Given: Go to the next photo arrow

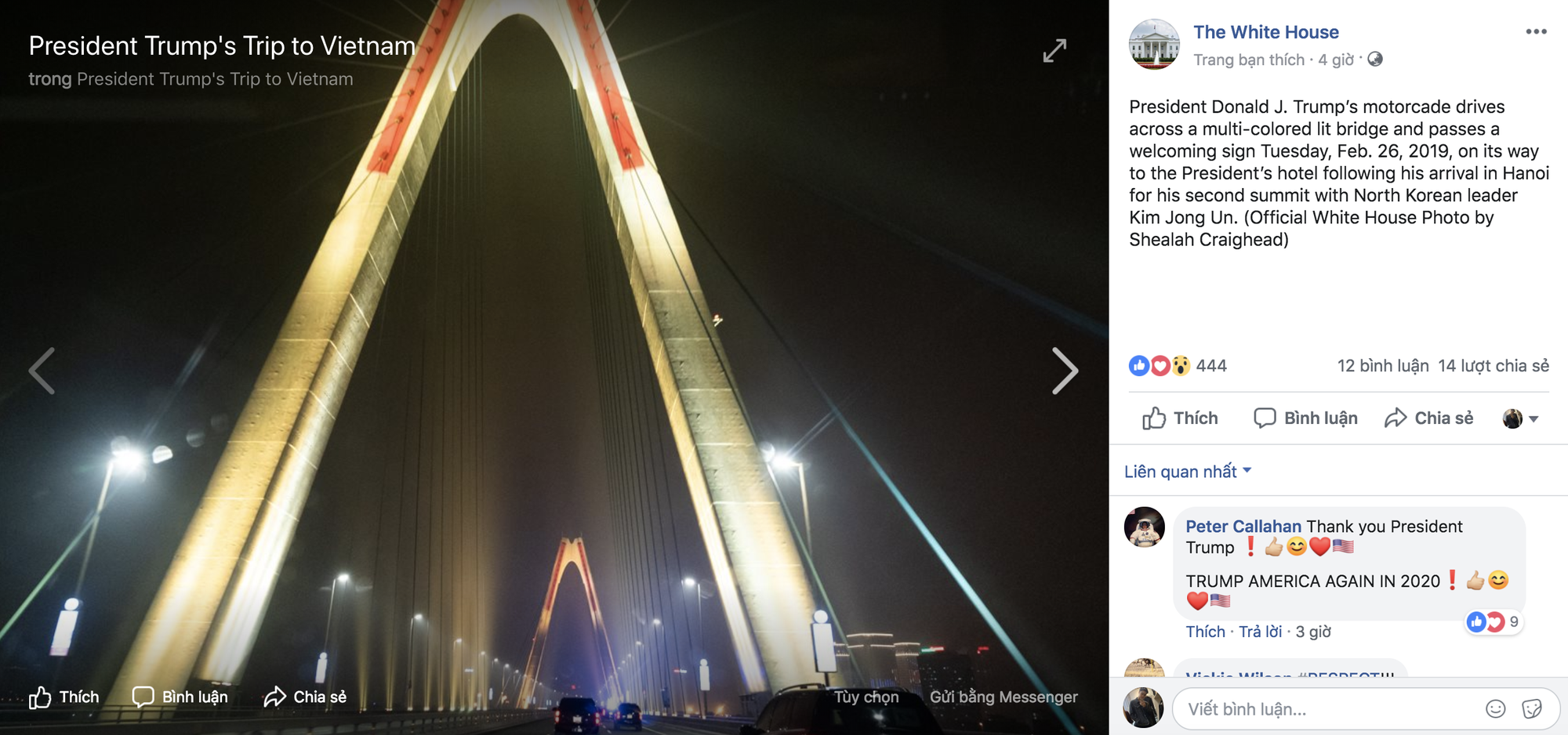Looking at the screenshot, I should [1065, 371].
